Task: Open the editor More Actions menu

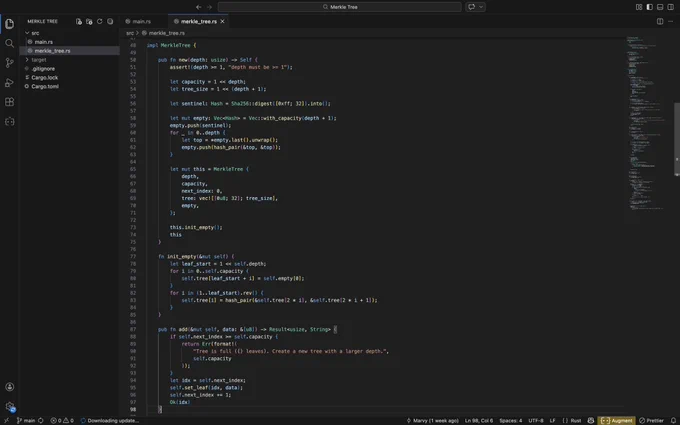Action: click(x=671, y=21)
